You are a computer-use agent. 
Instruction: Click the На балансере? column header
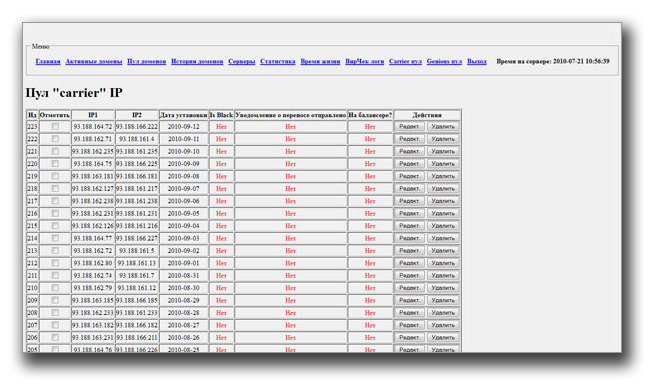pos(370,115)
